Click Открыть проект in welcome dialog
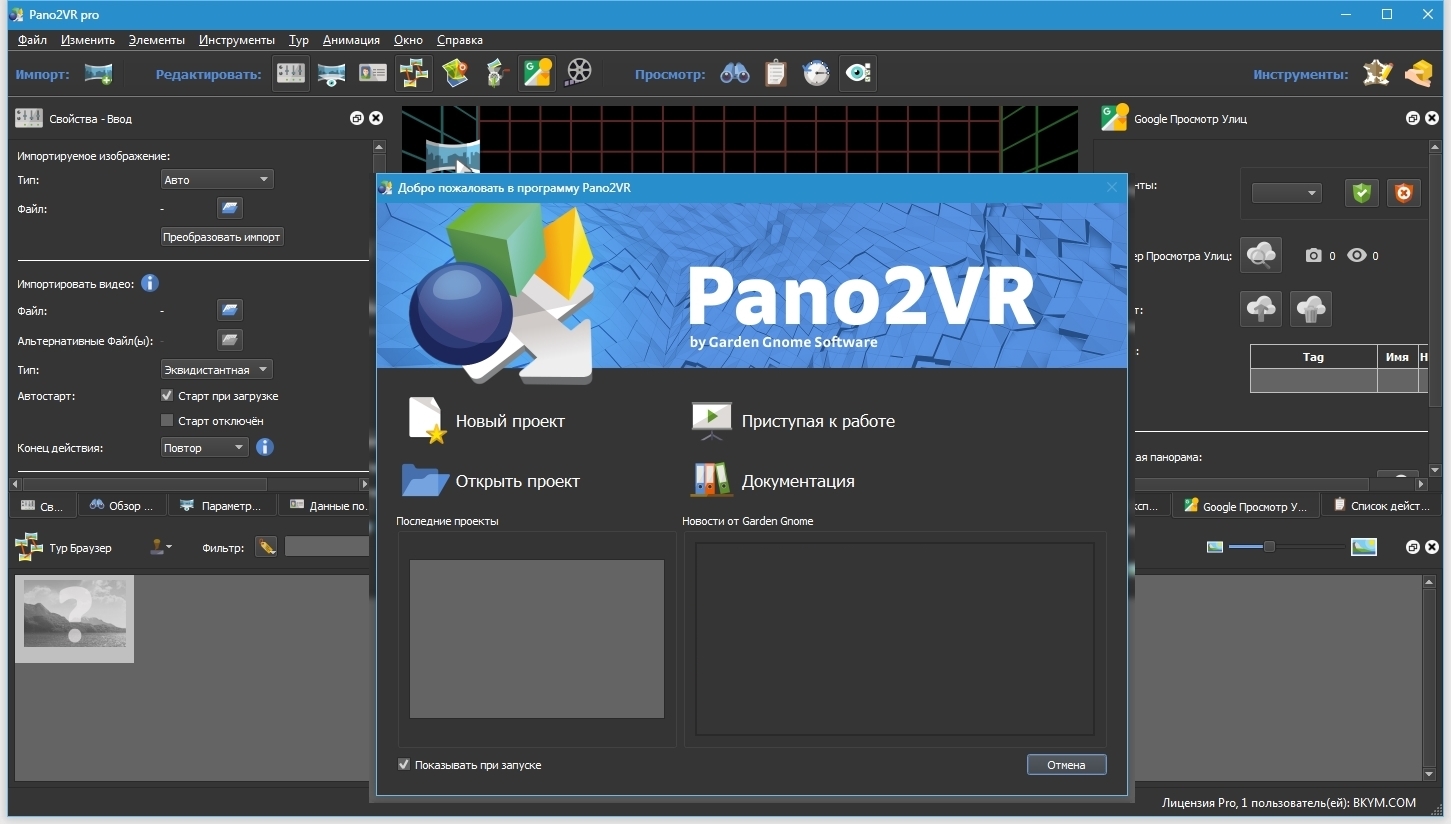Image resolution: width=1451 pixels, height=824 pixels. tap(491, 481)
